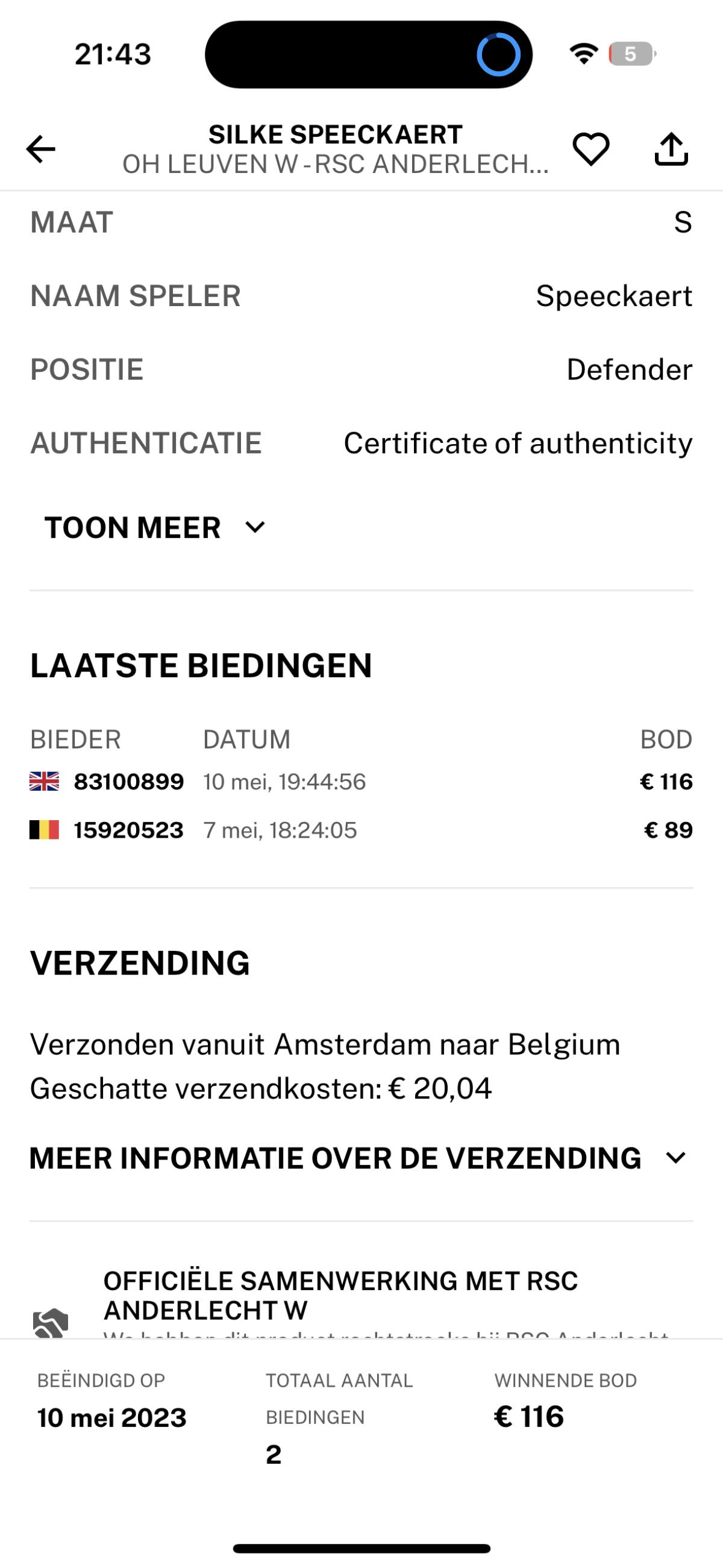Screen dimensions: 723x1568
Task: Tap the Wi-Fi status icon
Action: (583, 54)
